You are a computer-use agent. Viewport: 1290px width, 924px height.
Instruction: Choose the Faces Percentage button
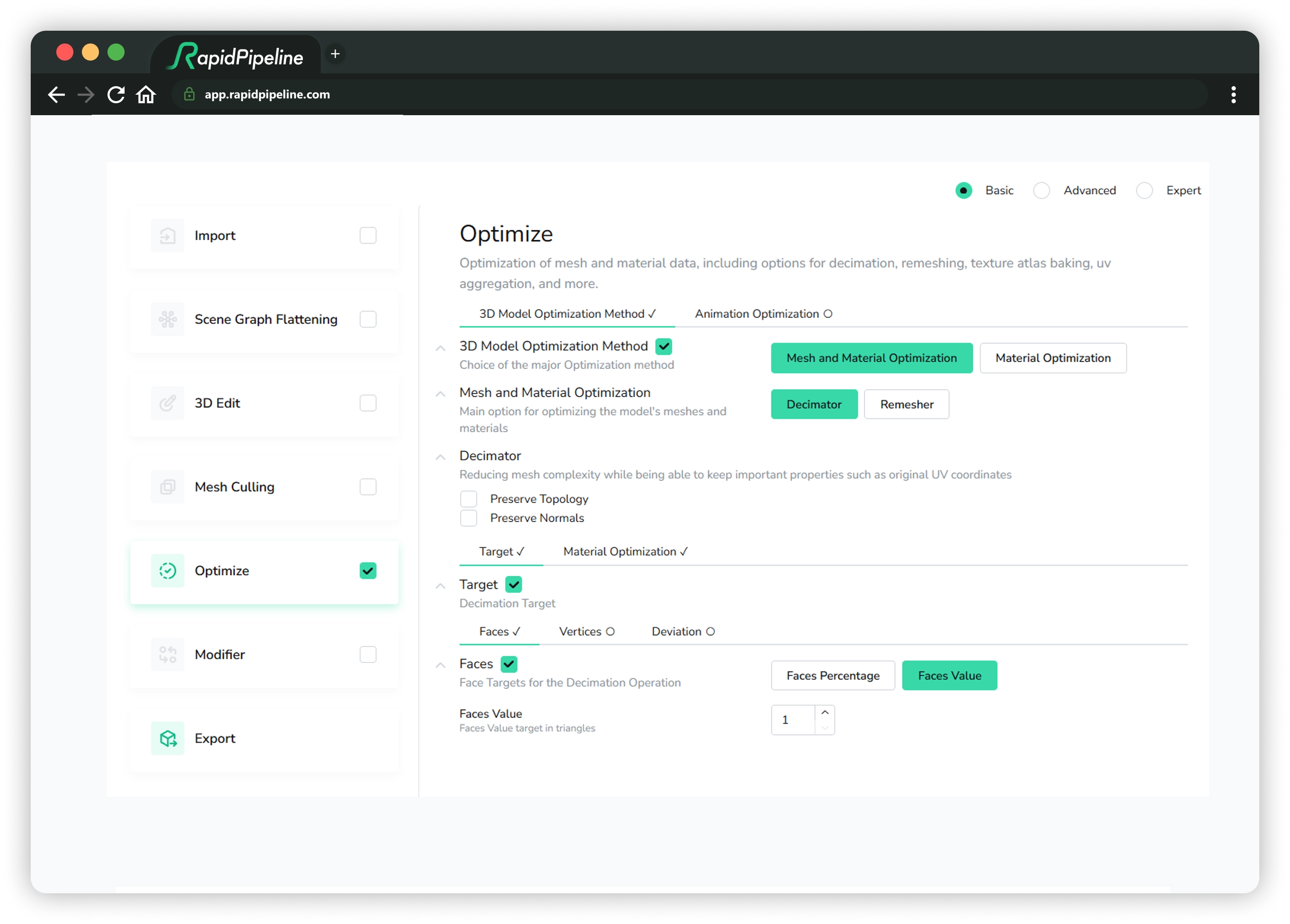[x=833, y=676]
